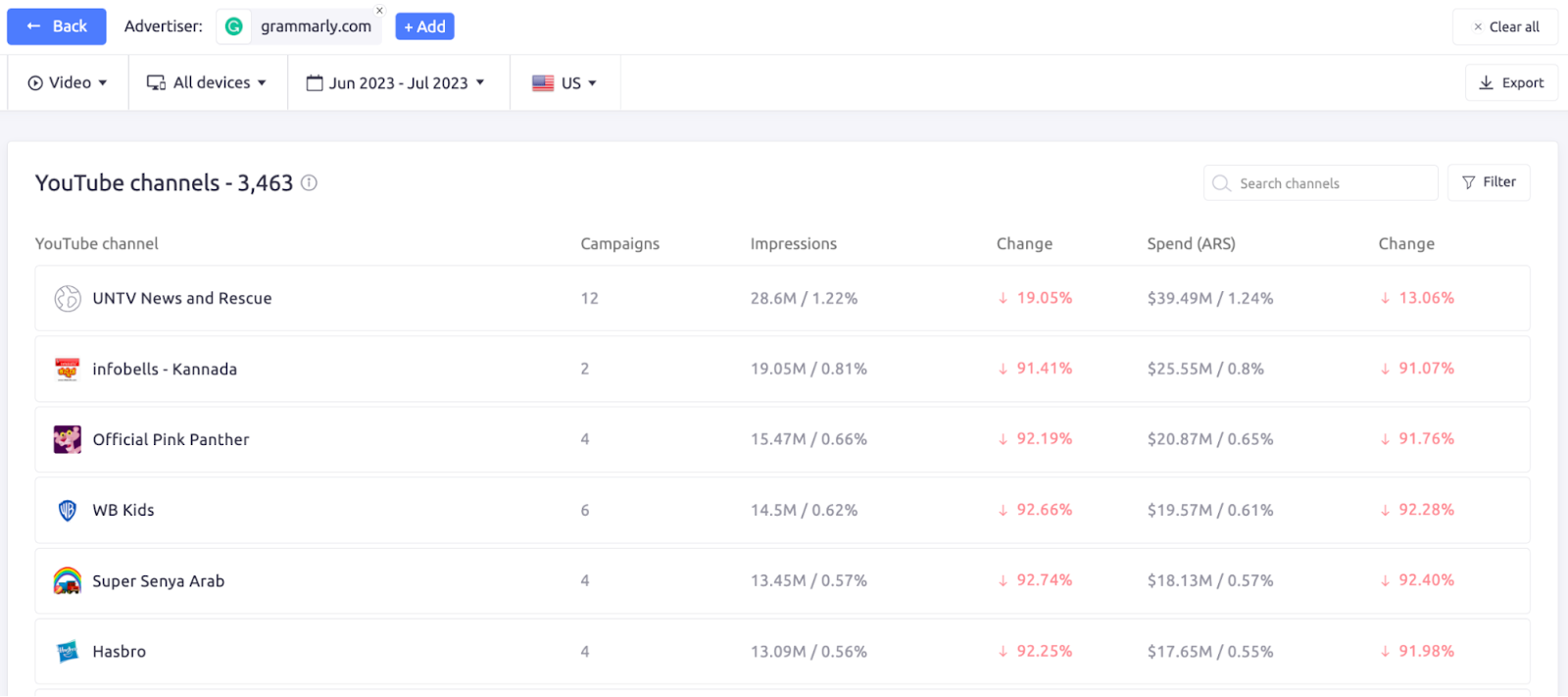Sort by the Impressions column header
The width and height of the screenshot is (1568, 697).
(x=794, y=244)
